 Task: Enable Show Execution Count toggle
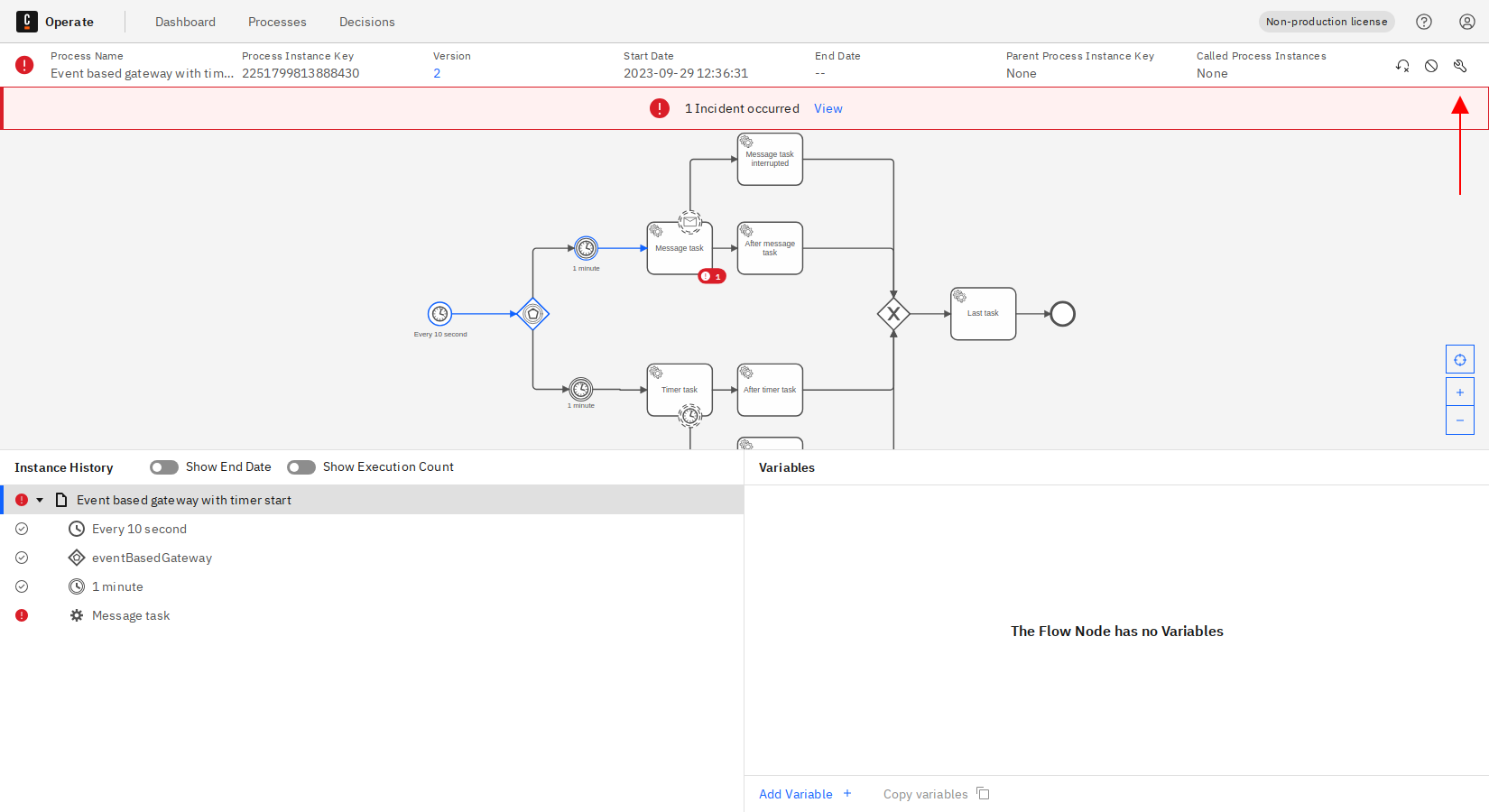(x=301, y=467)
